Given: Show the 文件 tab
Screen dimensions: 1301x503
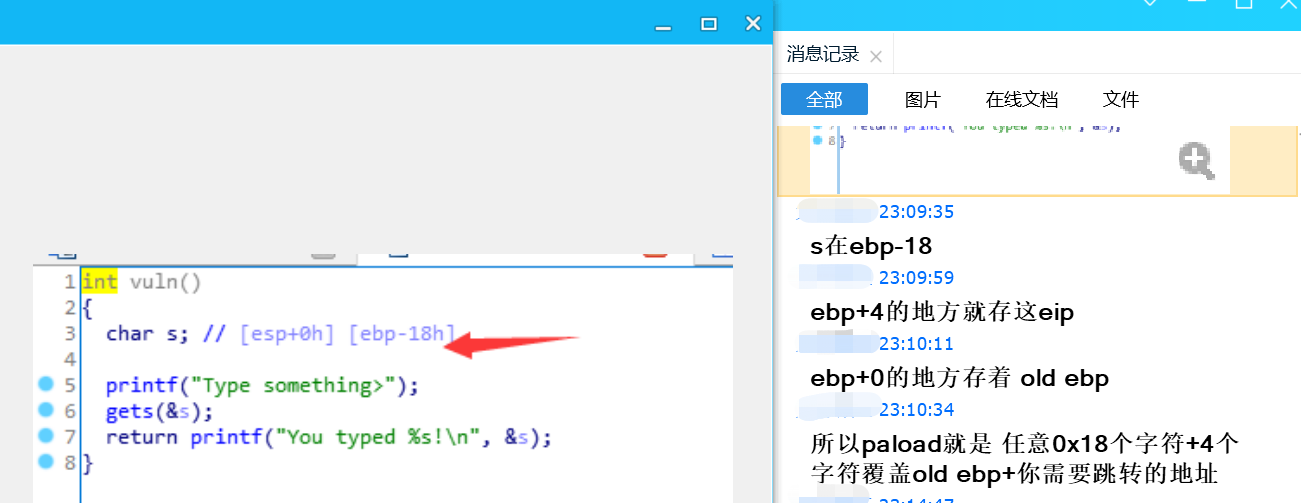Looking at the screenshot, I should 1120,99.
